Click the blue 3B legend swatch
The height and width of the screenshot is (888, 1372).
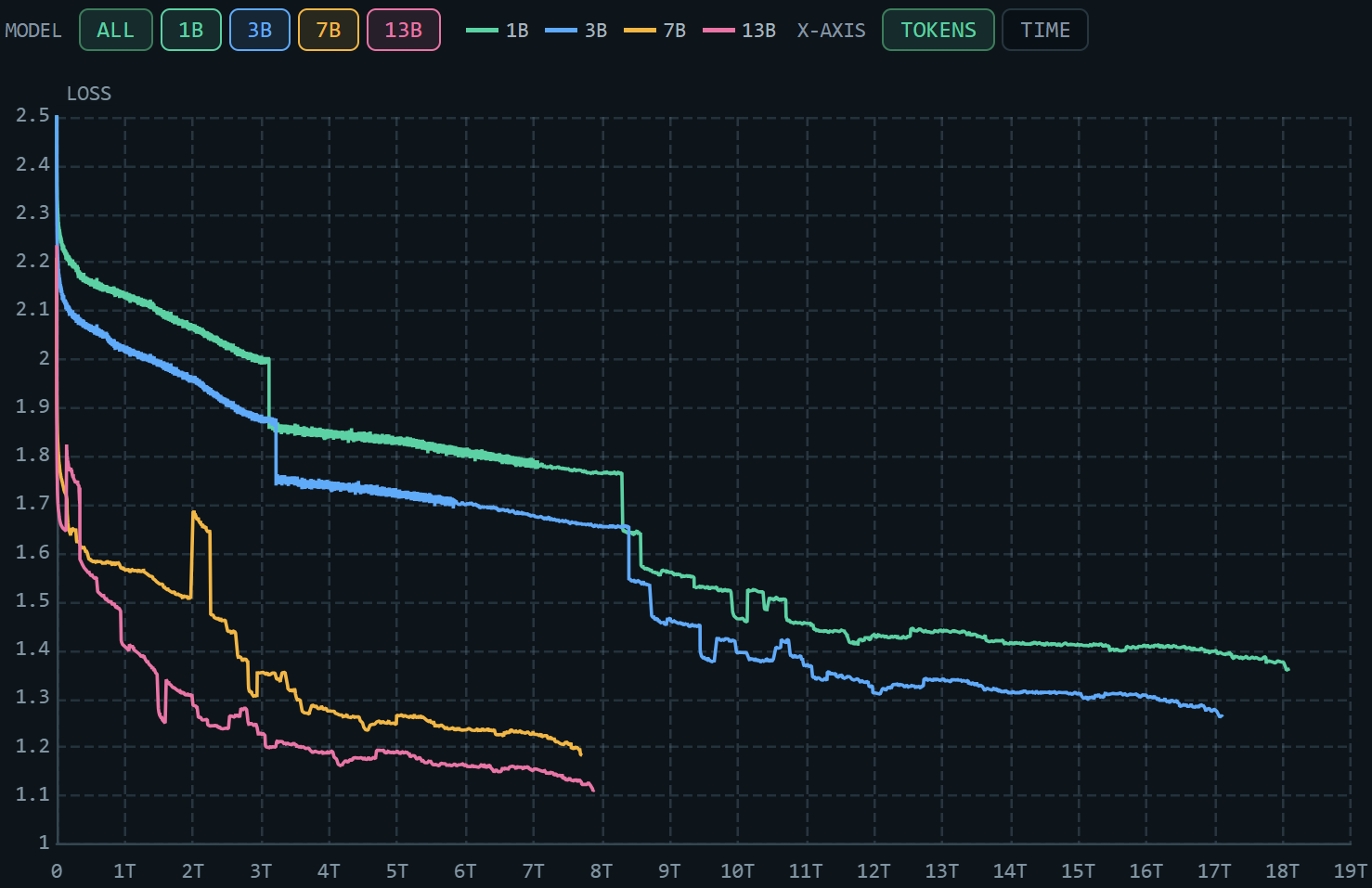561,31
